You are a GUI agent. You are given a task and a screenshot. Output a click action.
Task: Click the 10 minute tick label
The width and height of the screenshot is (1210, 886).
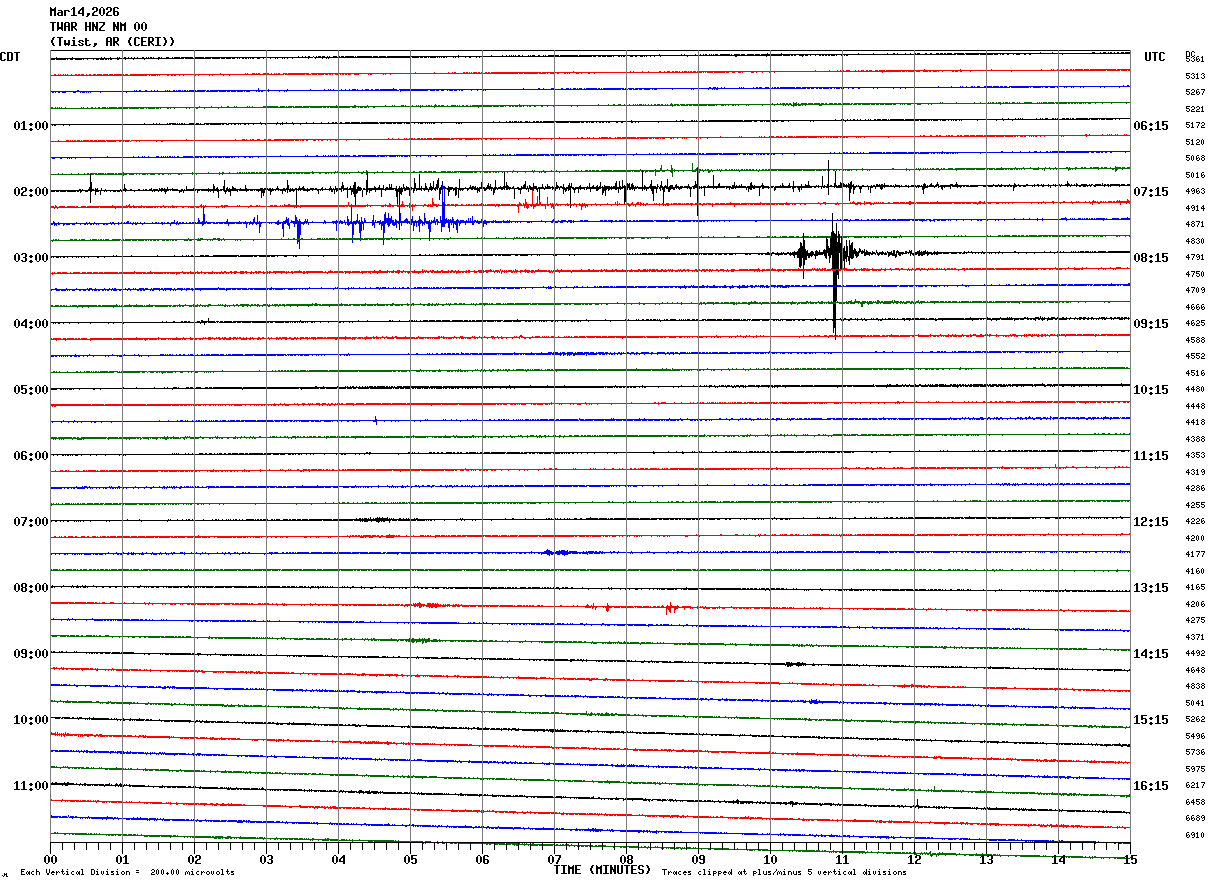click(x=770, y=860)
